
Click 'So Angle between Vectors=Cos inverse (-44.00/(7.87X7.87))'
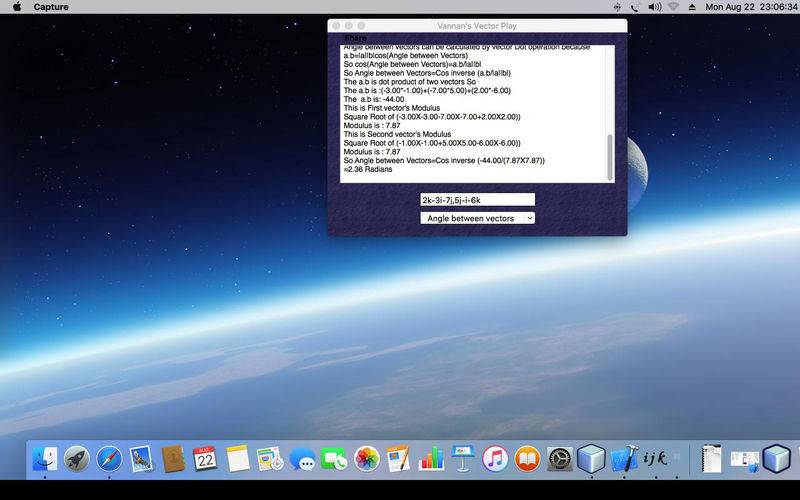click(444, 161)
